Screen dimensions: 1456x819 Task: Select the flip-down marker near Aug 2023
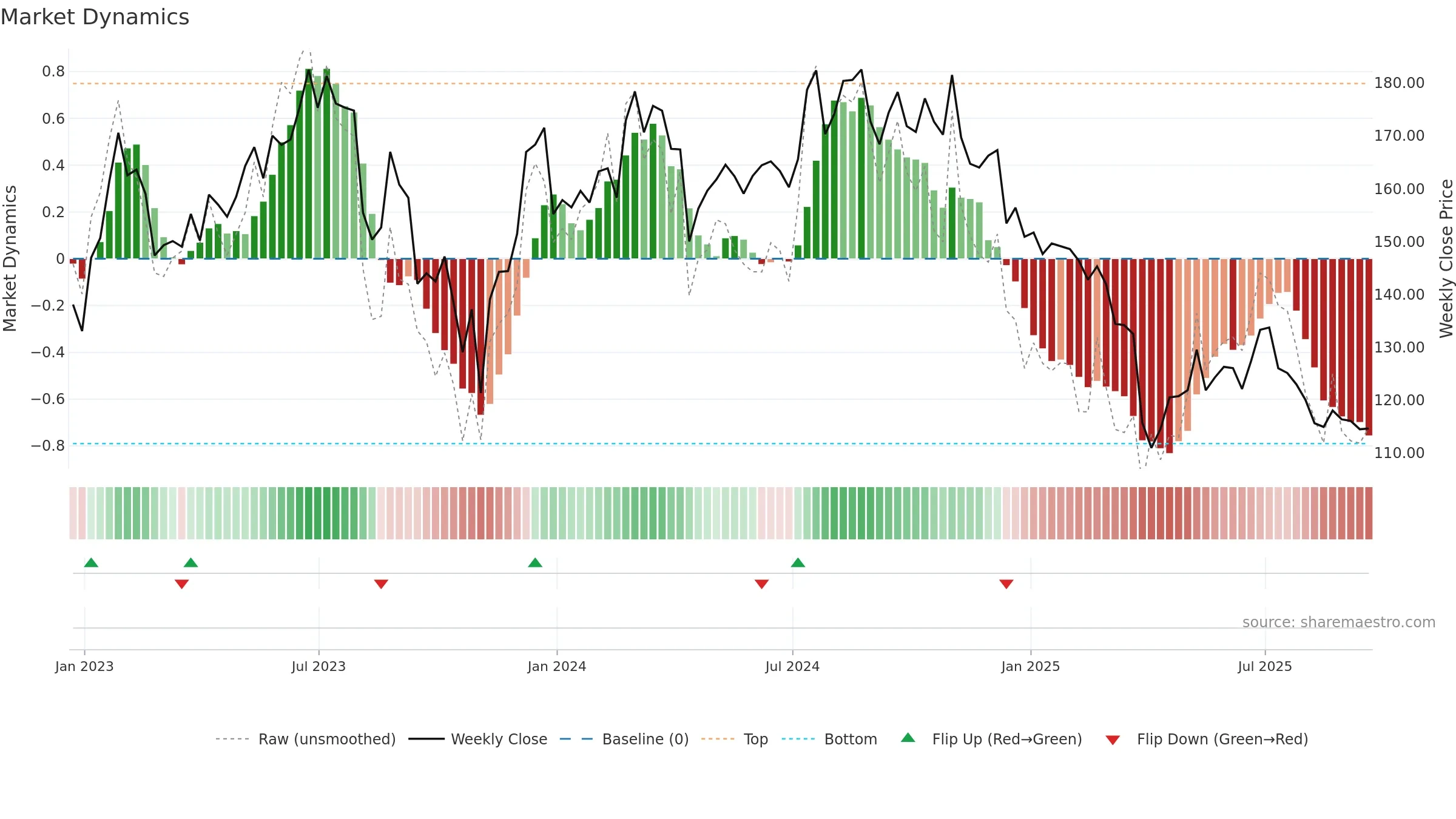[381, 584]
